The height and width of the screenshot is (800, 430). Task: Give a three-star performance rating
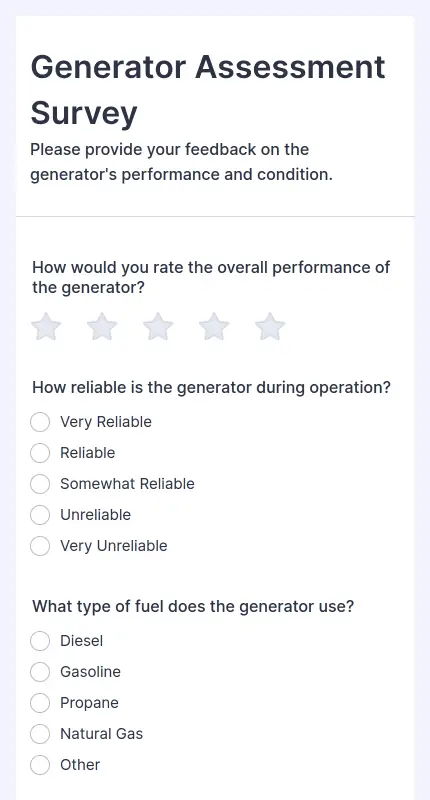click(158, 327)
